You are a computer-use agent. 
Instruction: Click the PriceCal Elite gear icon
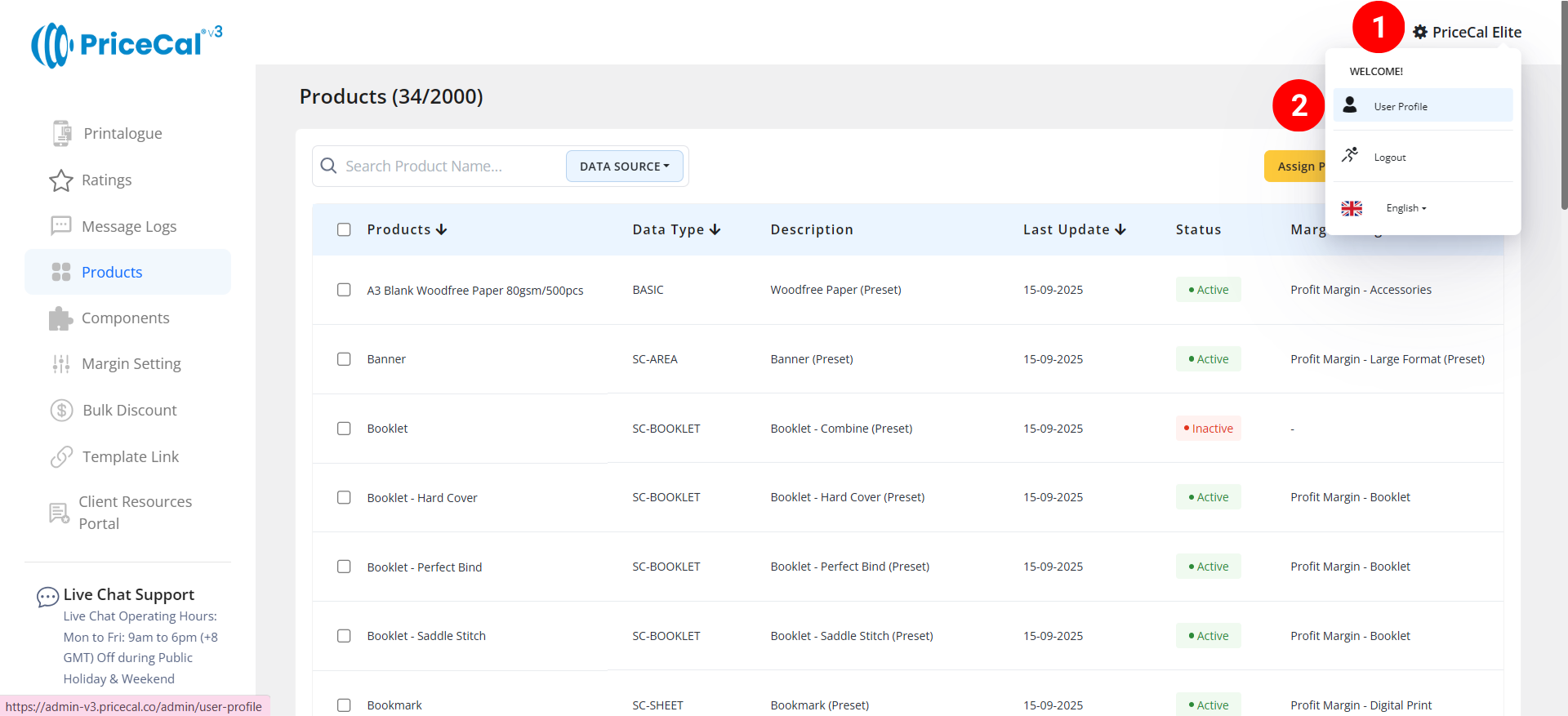(1420, 33)
